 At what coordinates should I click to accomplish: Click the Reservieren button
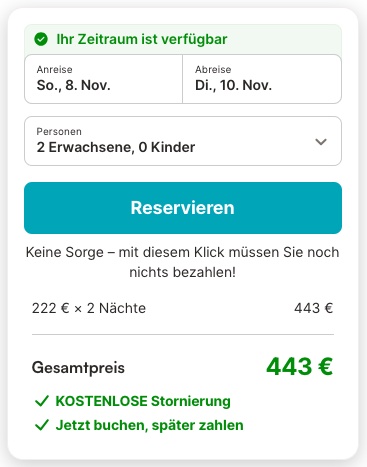pos(183,208)
